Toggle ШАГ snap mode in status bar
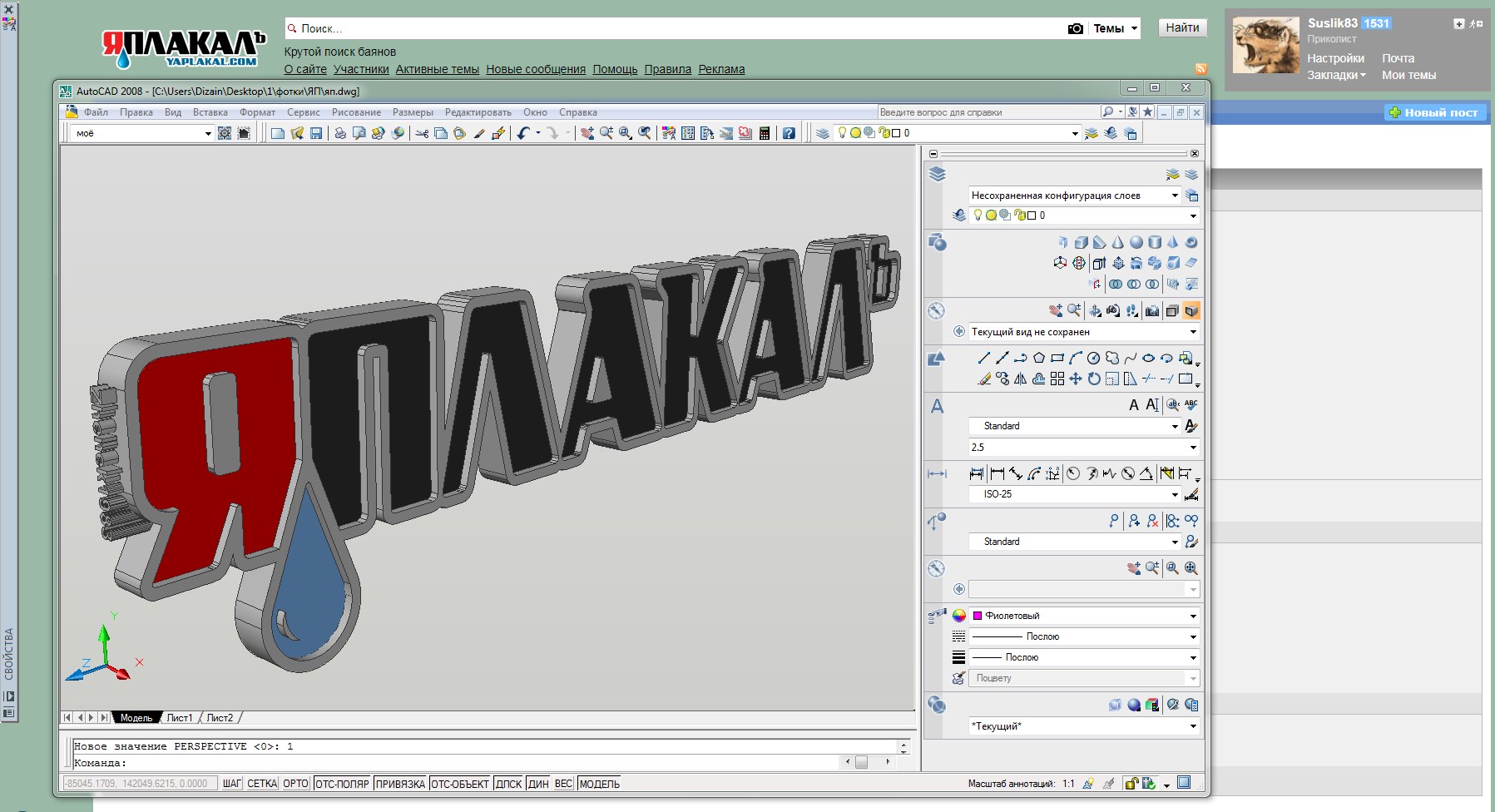Image resolution: width=1495 pixels, height=812 pixels. (x=232, y=784)
